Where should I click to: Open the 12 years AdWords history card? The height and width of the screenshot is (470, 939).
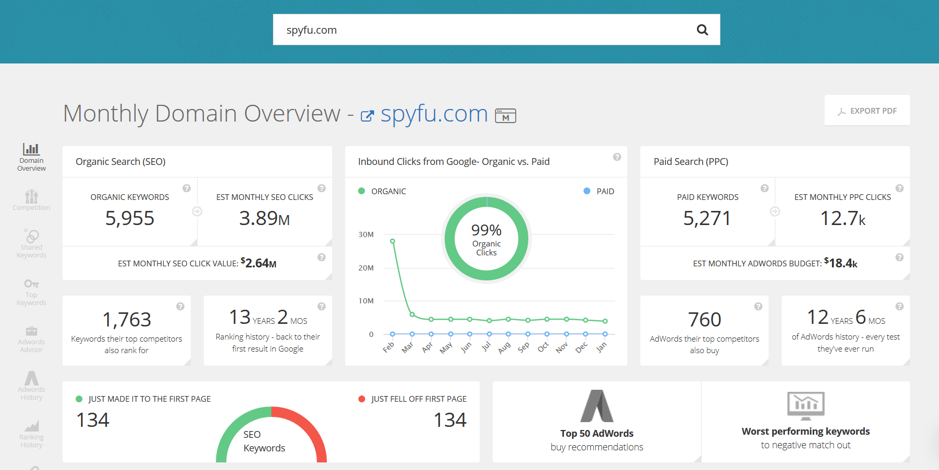click(846, 330)
